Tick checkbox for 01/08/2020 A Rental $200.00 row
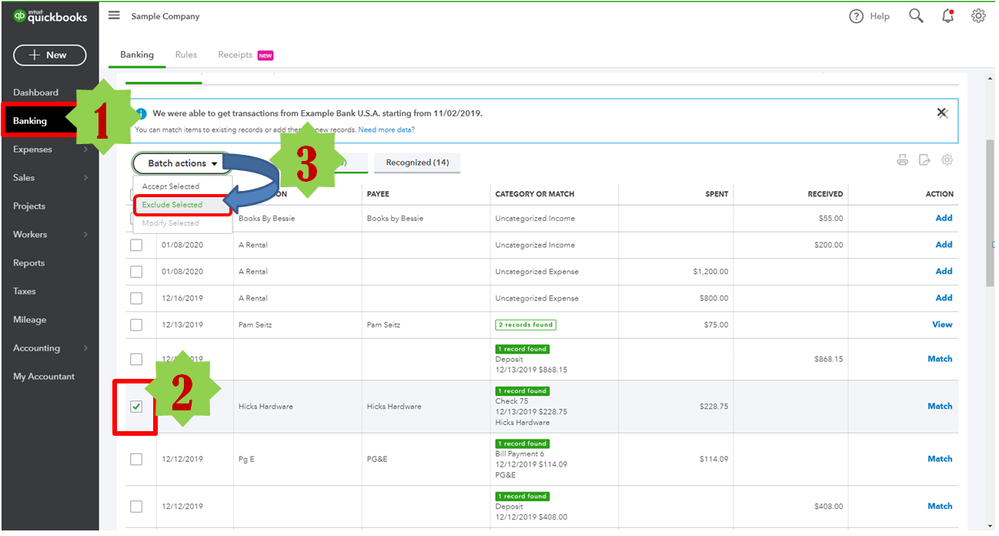 [136, 245]
